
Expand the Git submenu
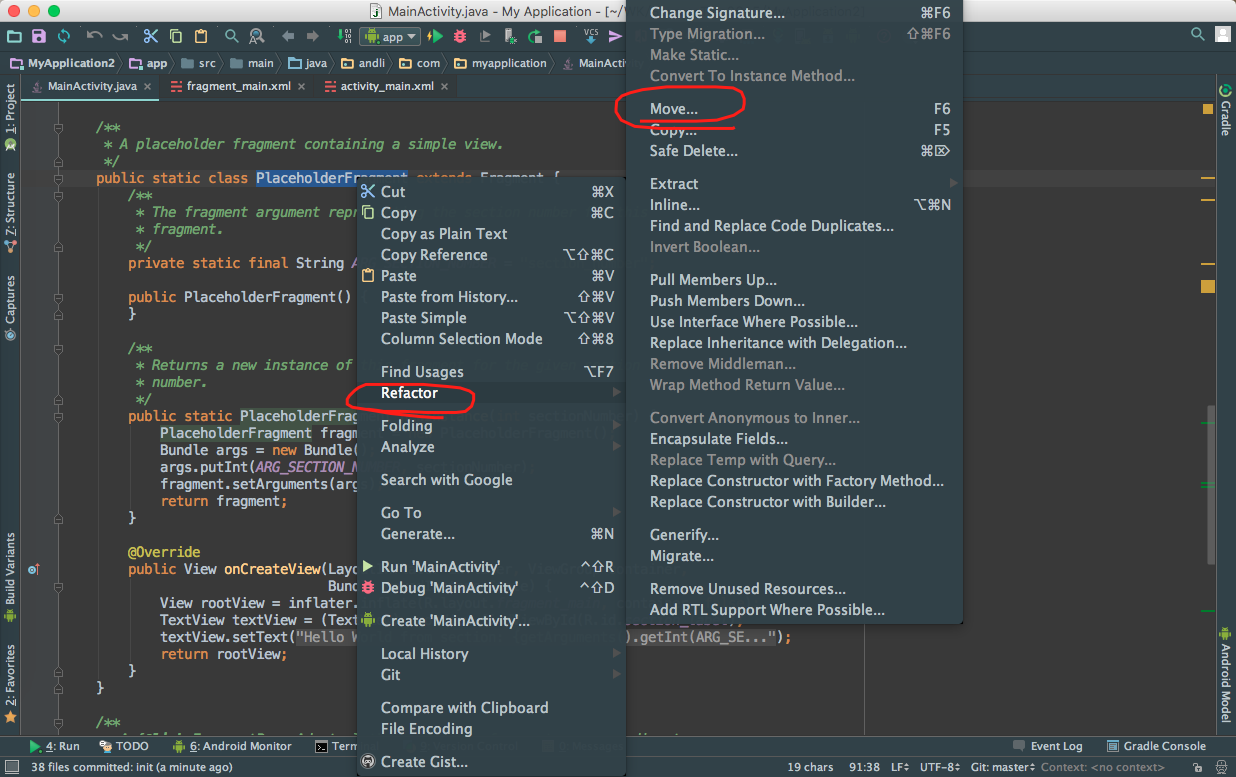point(491,675)
